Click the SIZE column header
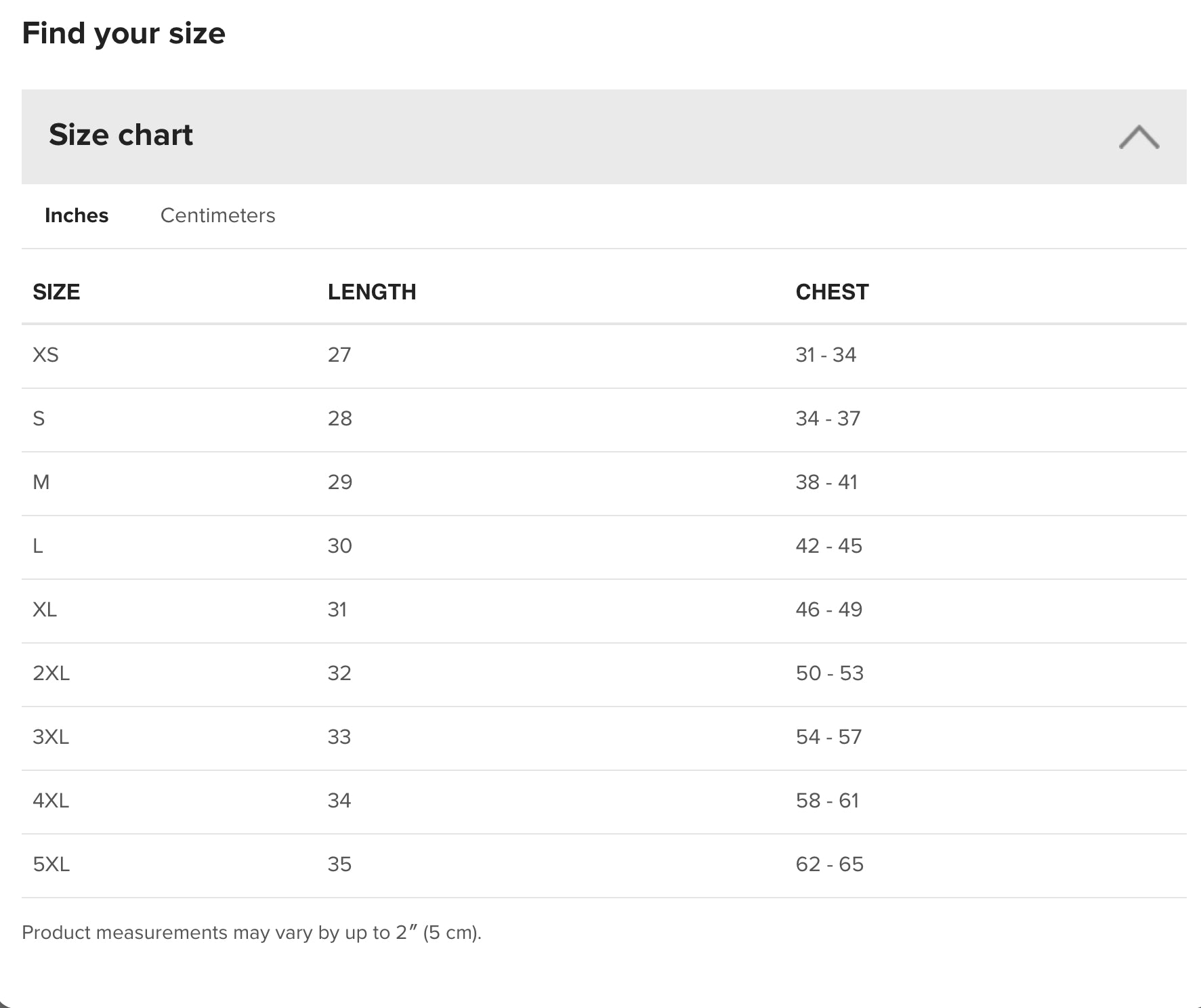1201x1008 pixels. [x=56, y=292]
